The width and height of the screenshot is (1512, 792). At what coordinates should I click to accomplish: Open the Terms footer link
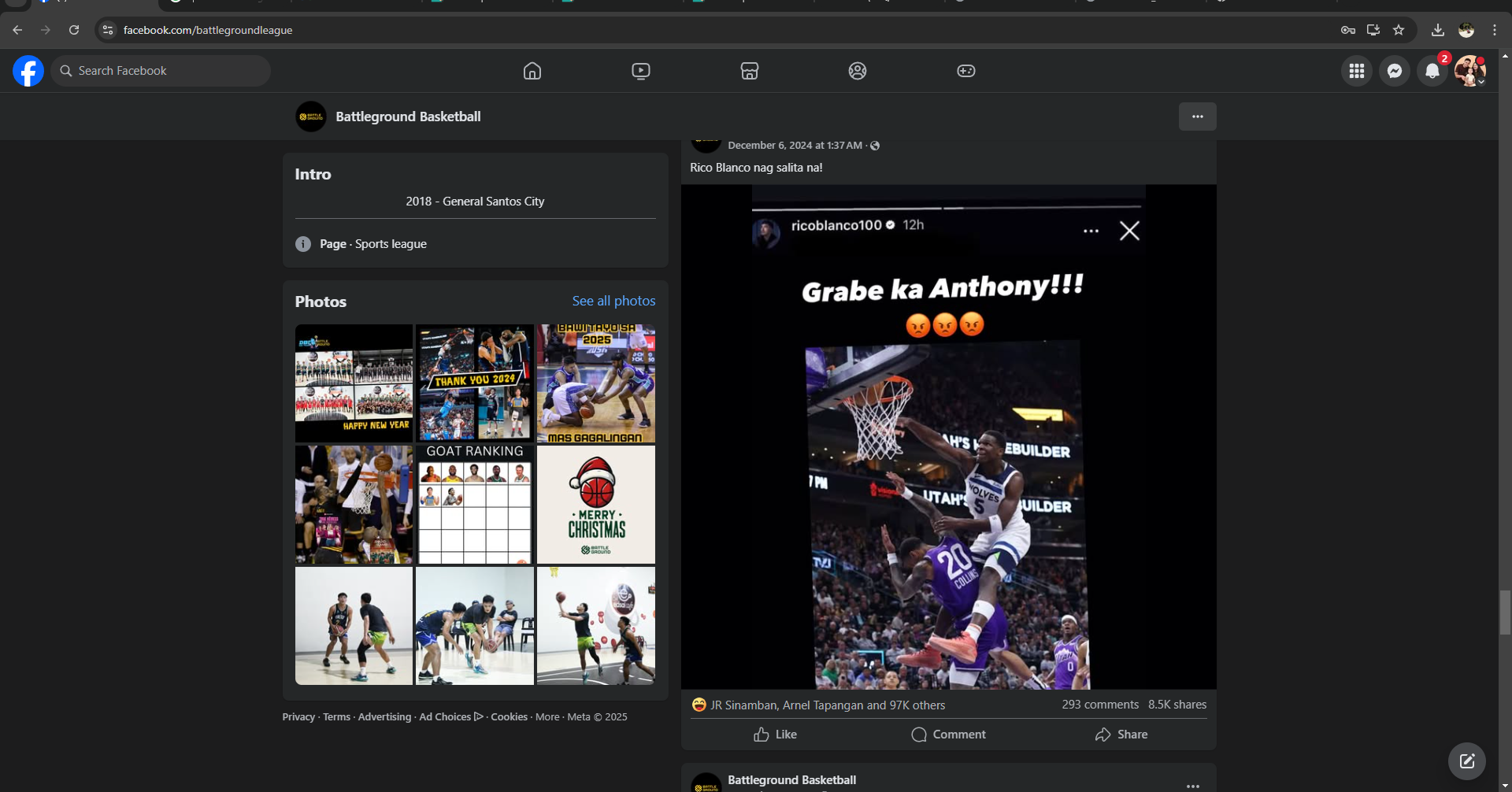(x=336, y=717)
